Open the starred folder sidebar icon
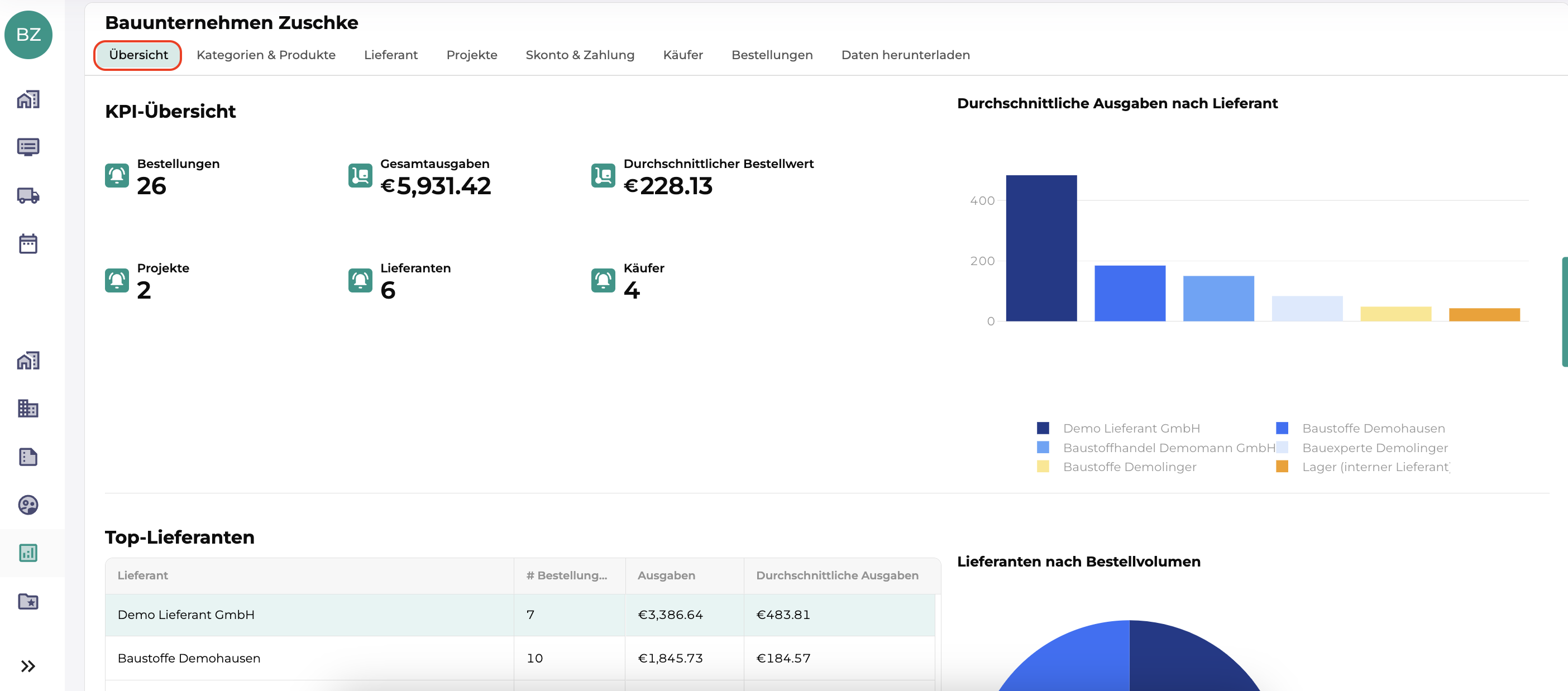The height and width of the screenshot is (691, 1568). pos(28,601)
